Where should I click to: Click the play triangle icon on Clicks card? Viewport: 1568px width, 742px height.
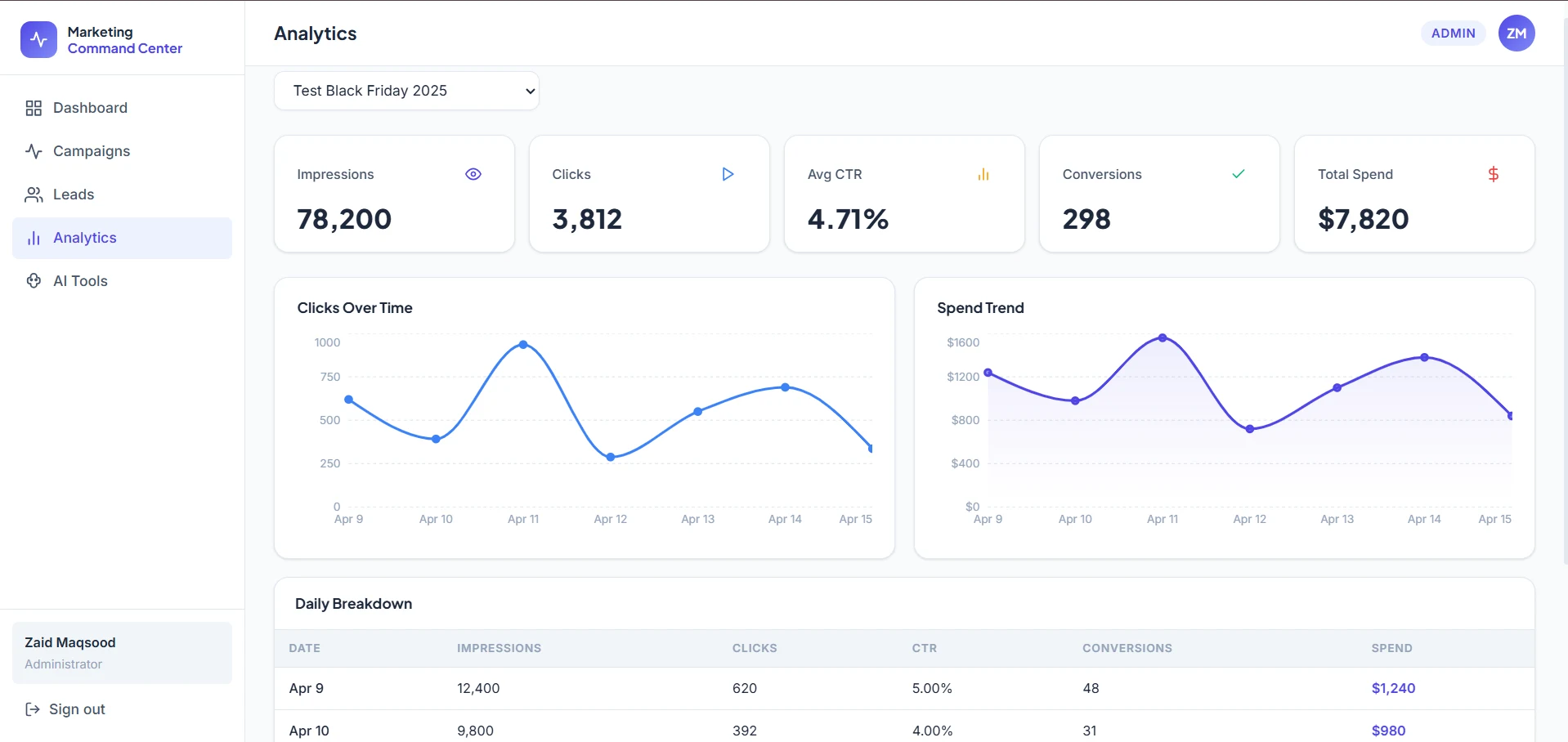pyautogui.click(x=728, y=174)
